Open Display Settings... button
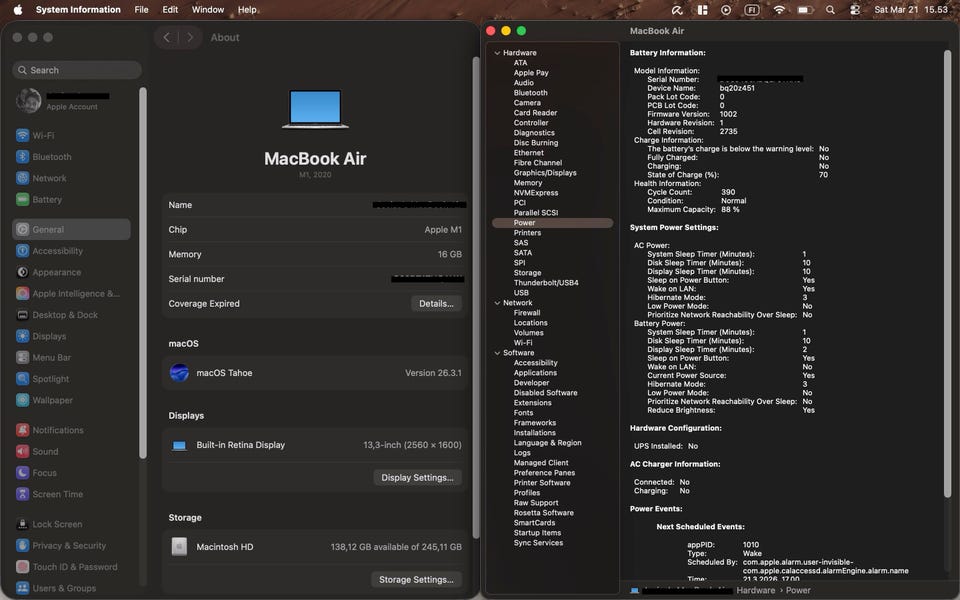 (x=417, y=478)
